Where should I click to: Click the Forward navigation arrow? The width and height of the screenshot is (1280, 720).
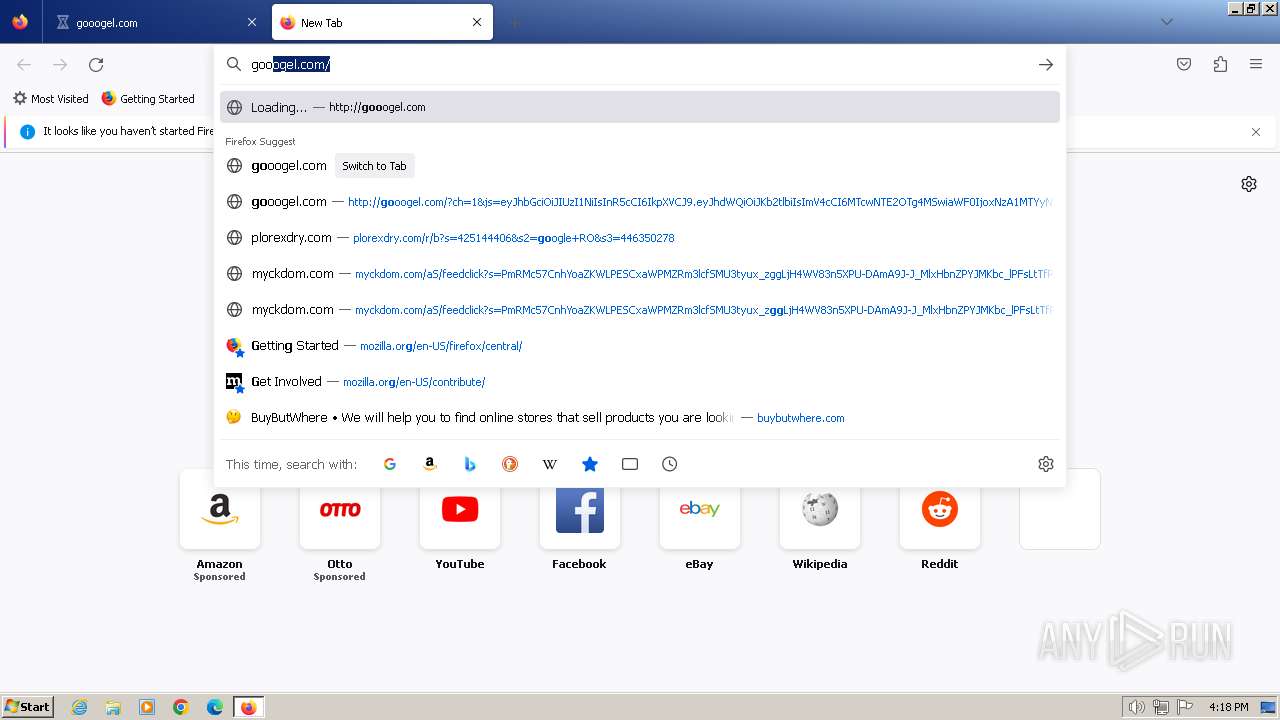pos(60,64)
